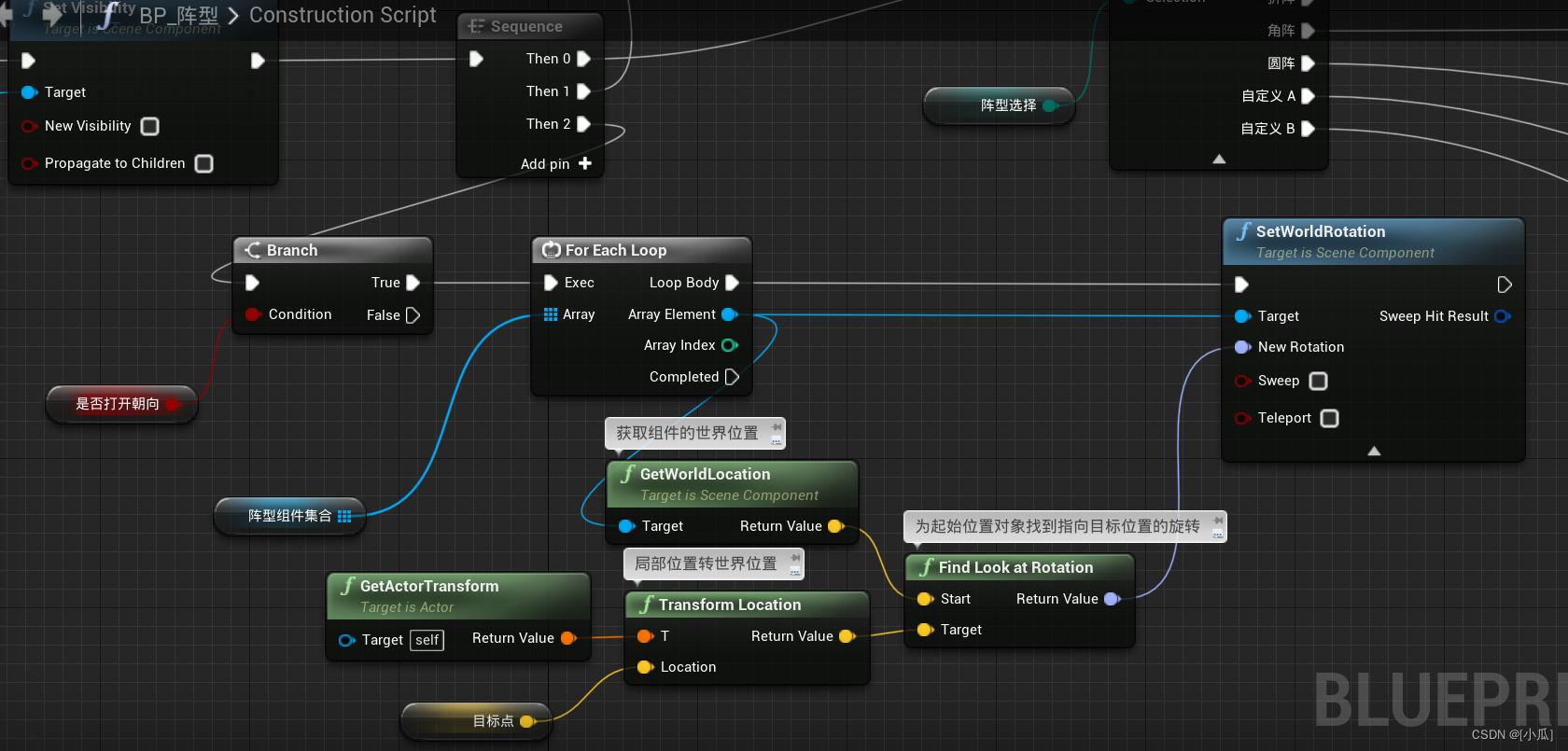
Task: Check the New Visibility checkbox
Action: click(149, 126)
